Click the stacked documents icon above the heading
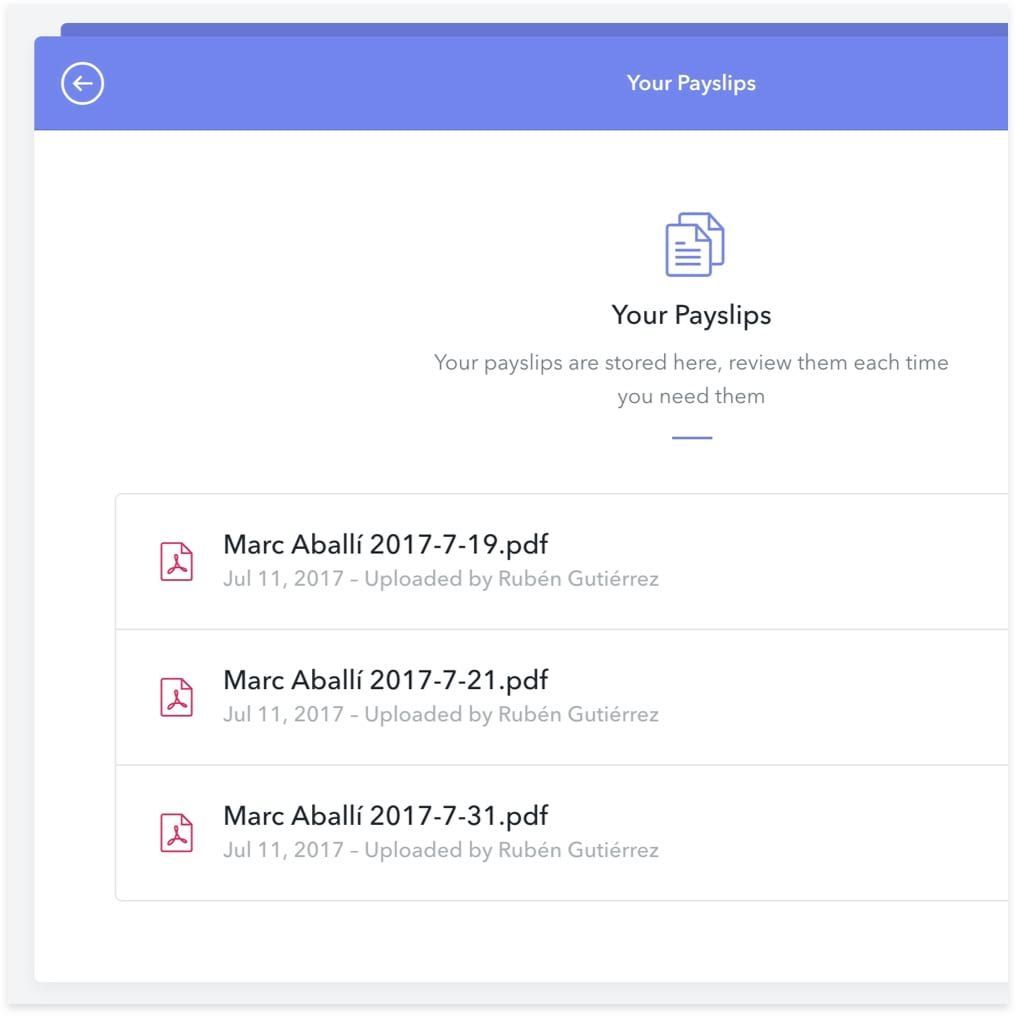This screenshot has width=1016, height=1016. (x=695, y=244)
